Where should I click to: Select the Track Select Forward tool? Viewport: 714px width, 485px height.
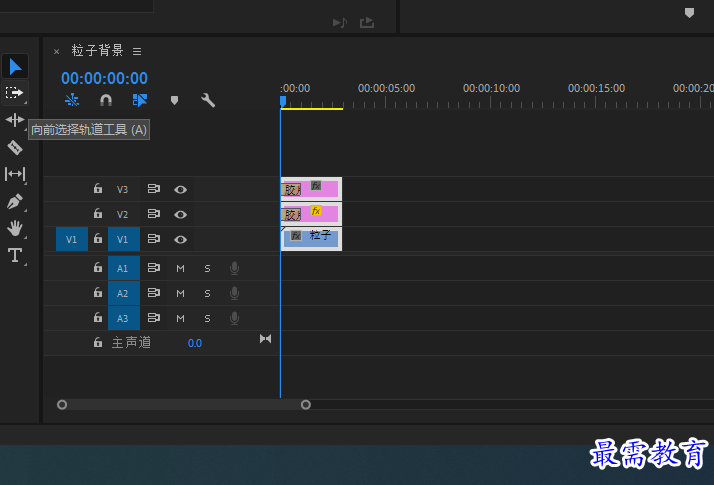15,93
